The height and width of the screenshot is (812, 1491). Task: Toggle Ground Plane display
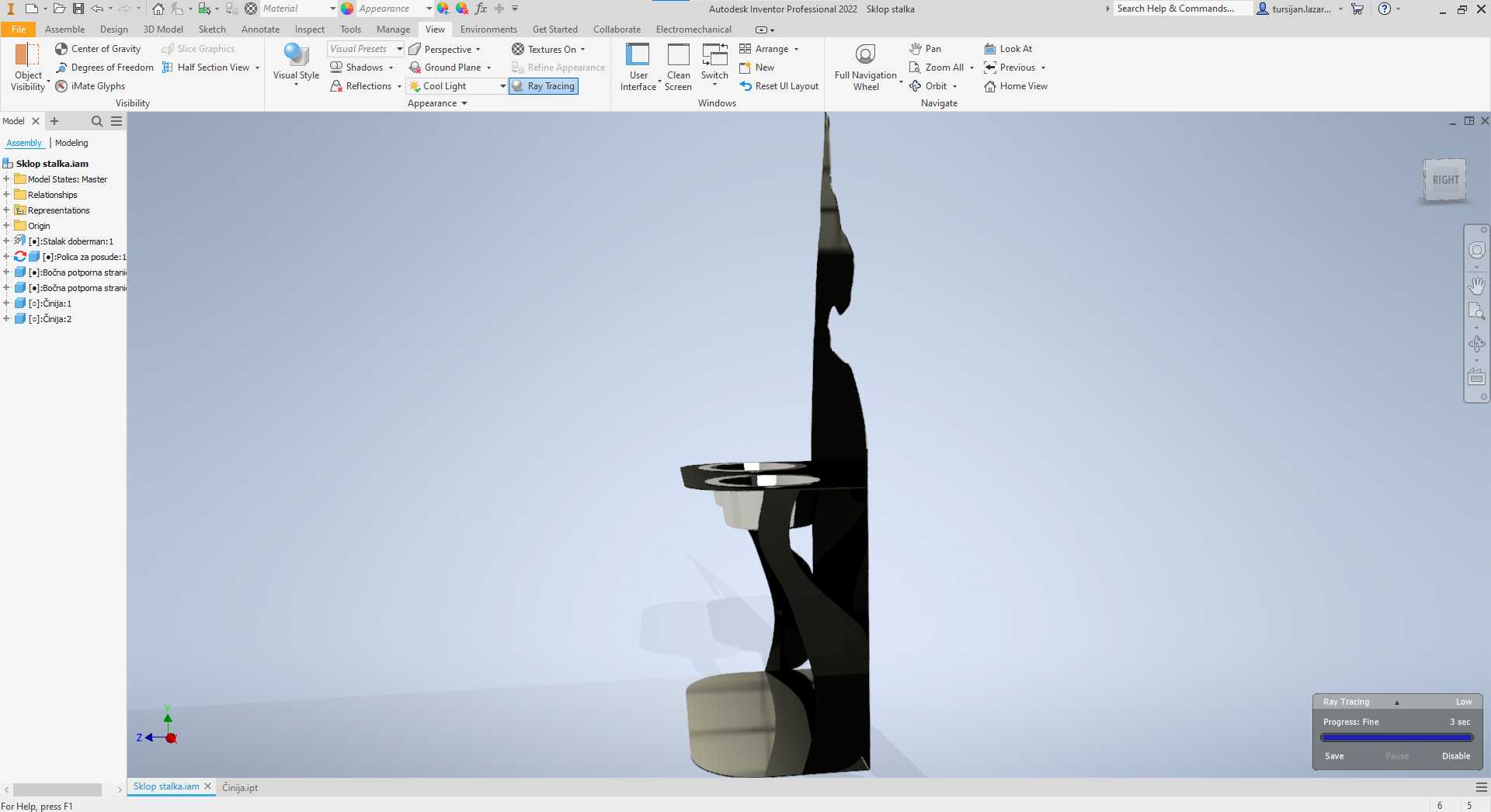(x=445, y=68)
